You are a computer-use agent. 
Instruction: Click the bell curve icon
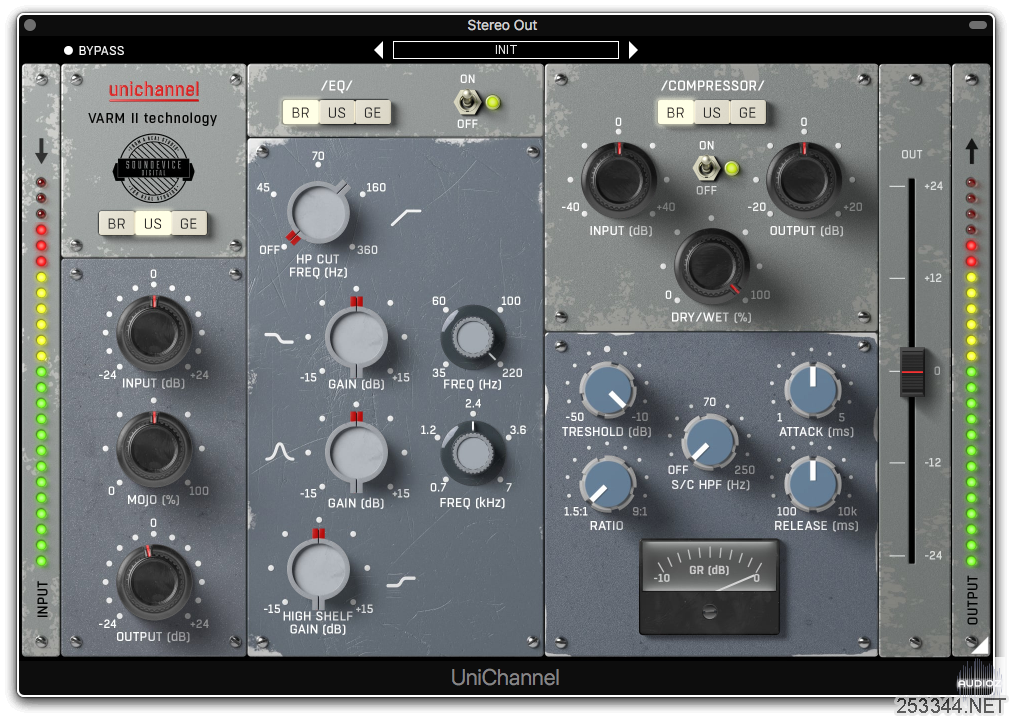(x=279, y=451)
